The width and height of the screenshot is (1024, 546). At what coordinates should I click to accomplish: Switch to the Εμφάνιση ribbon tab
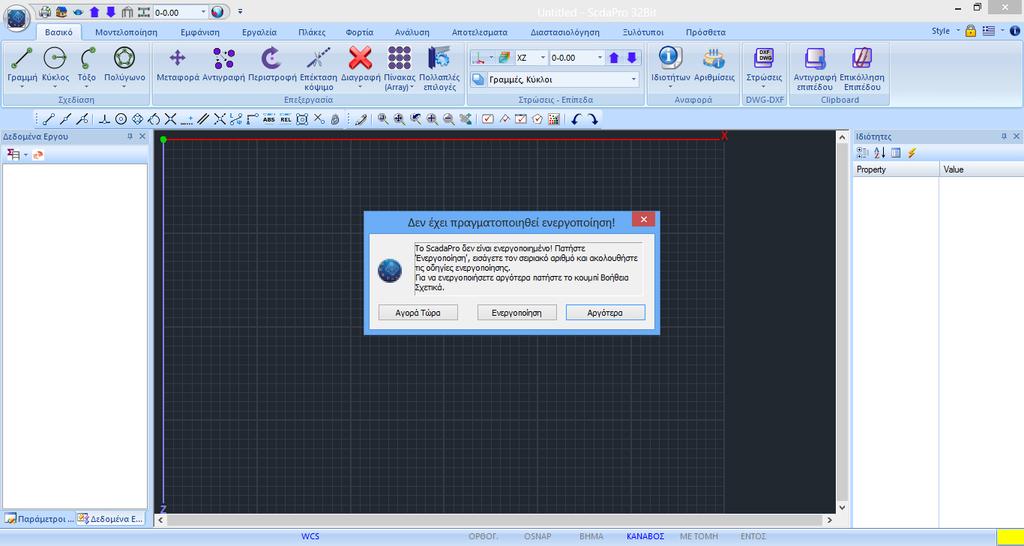(200, 32)
